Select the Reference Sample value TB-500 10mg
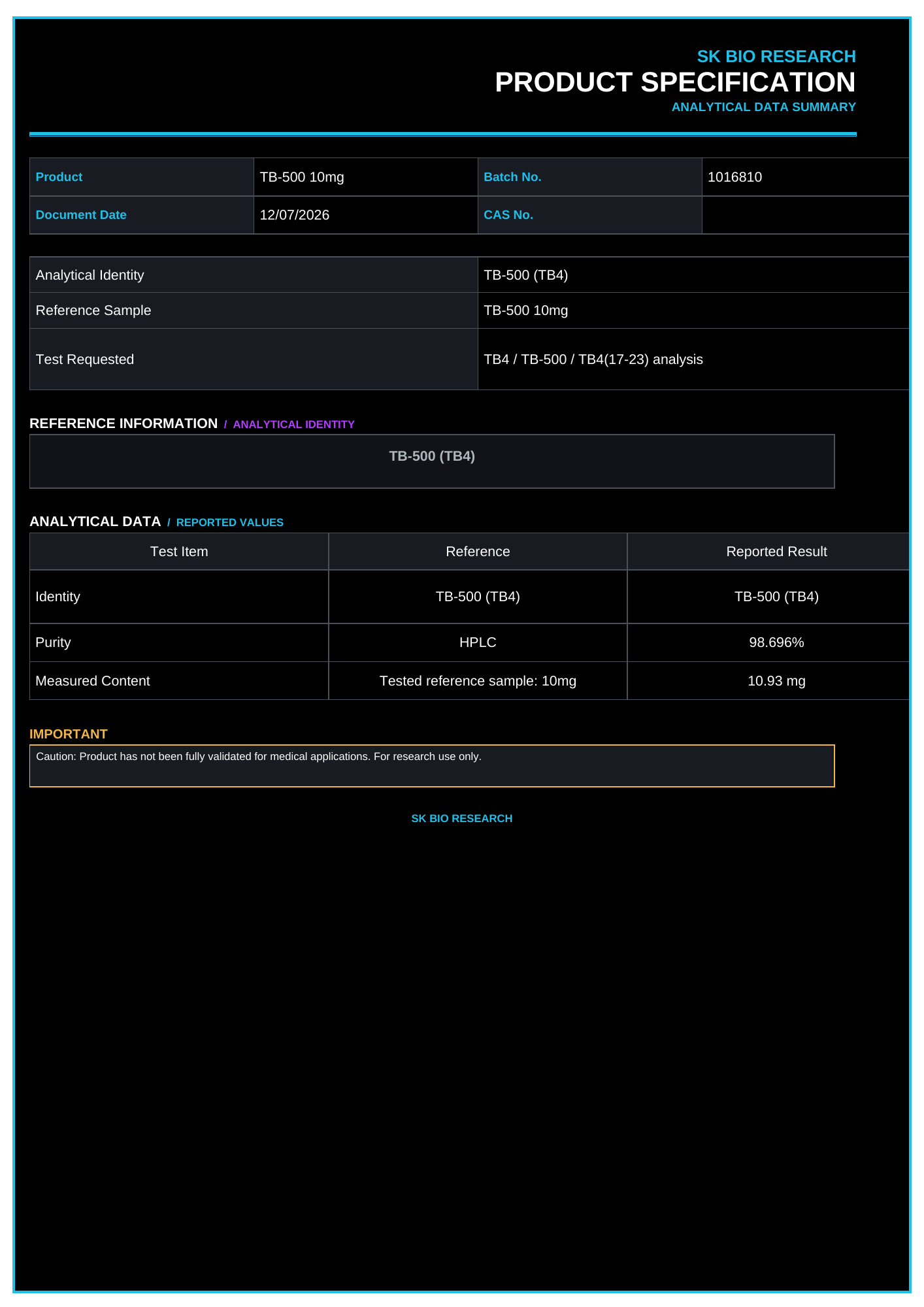924x1307 pixels. click(525, 310)
